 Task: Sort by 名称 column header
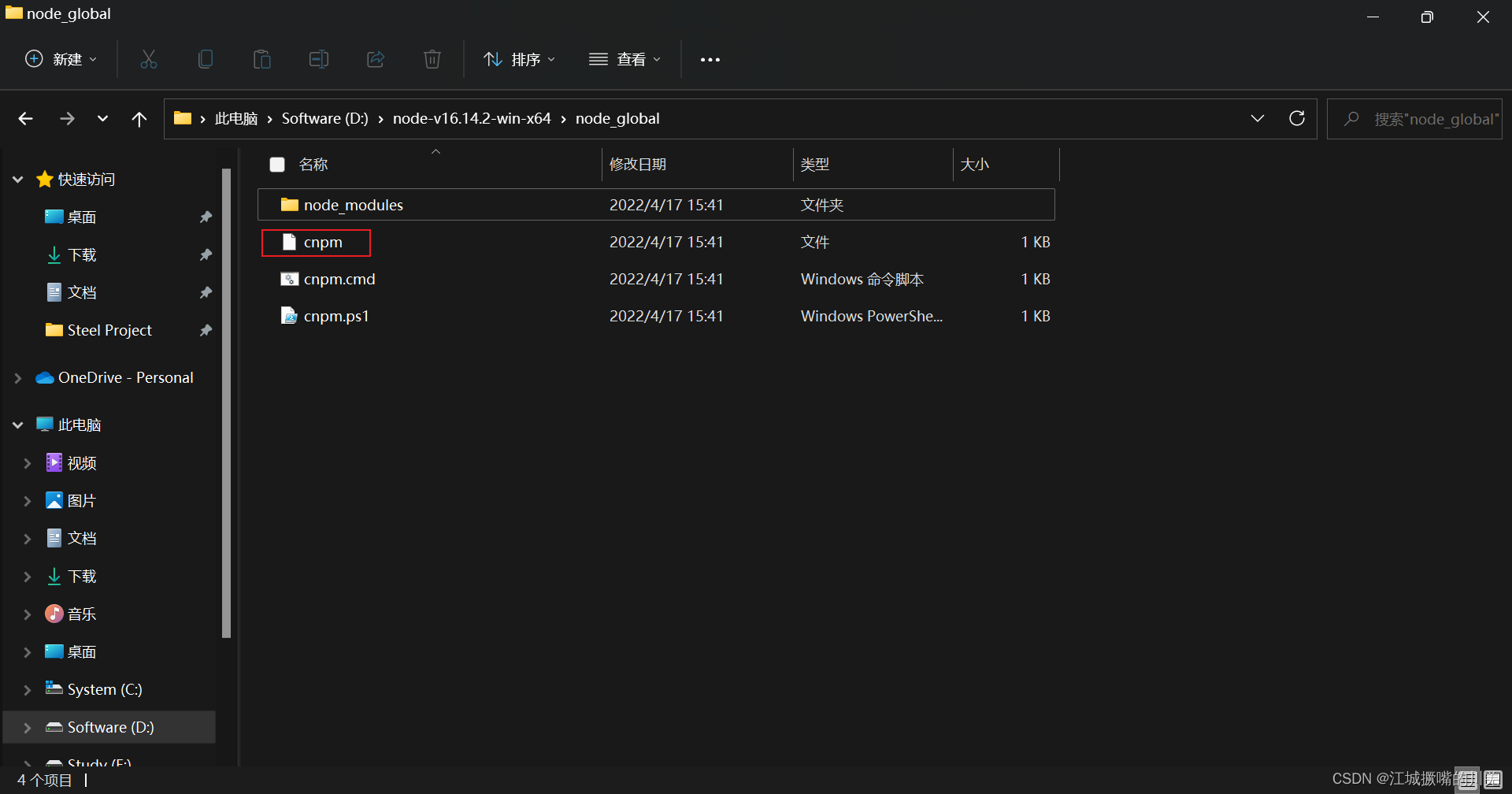(313, 165)
